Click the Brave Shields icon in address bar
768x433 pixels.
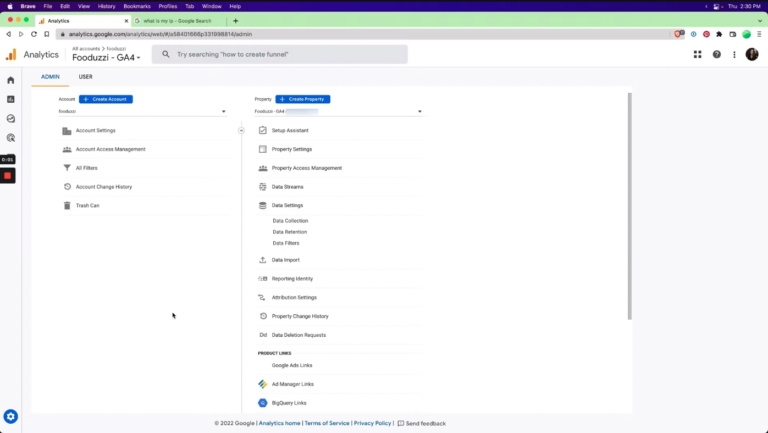tap(678, 34)
